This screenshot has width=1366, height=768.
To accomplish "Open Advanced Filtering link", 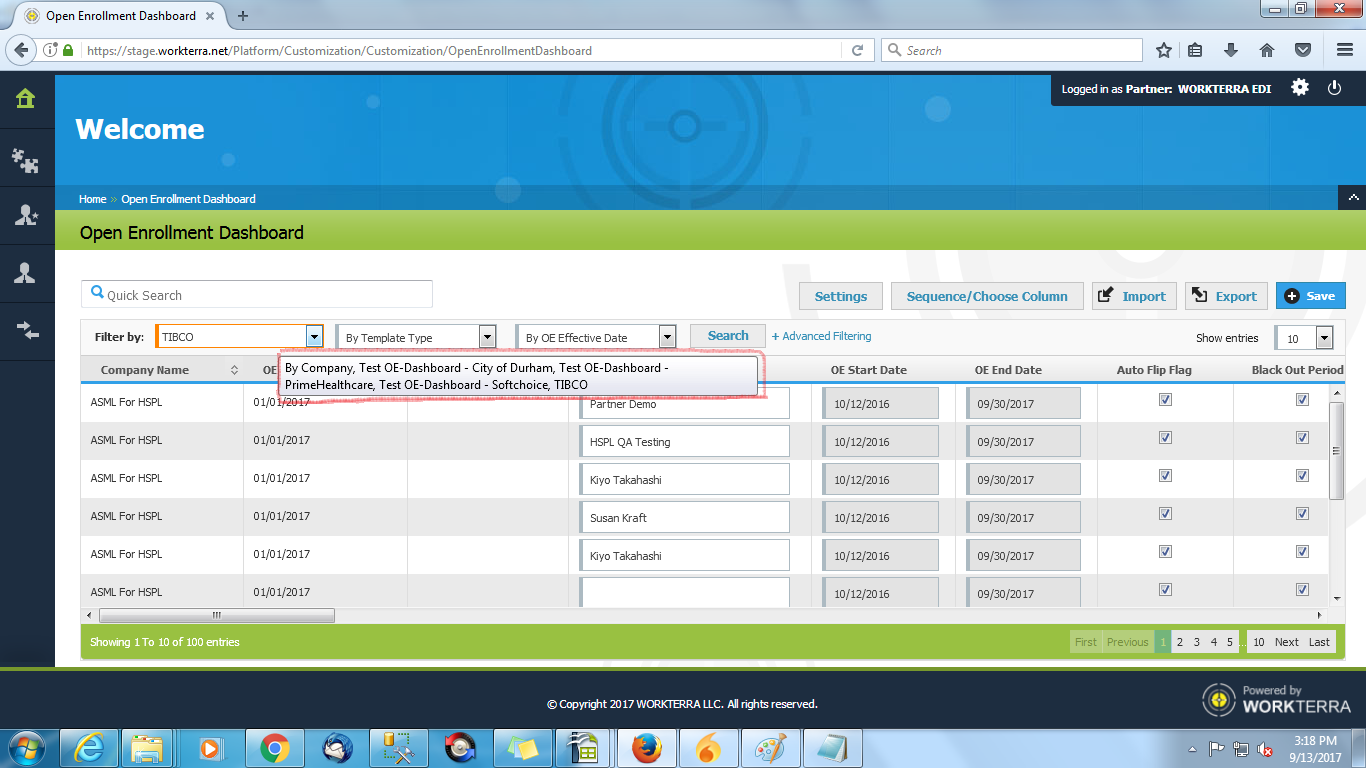I will click(x=822, y=336).
